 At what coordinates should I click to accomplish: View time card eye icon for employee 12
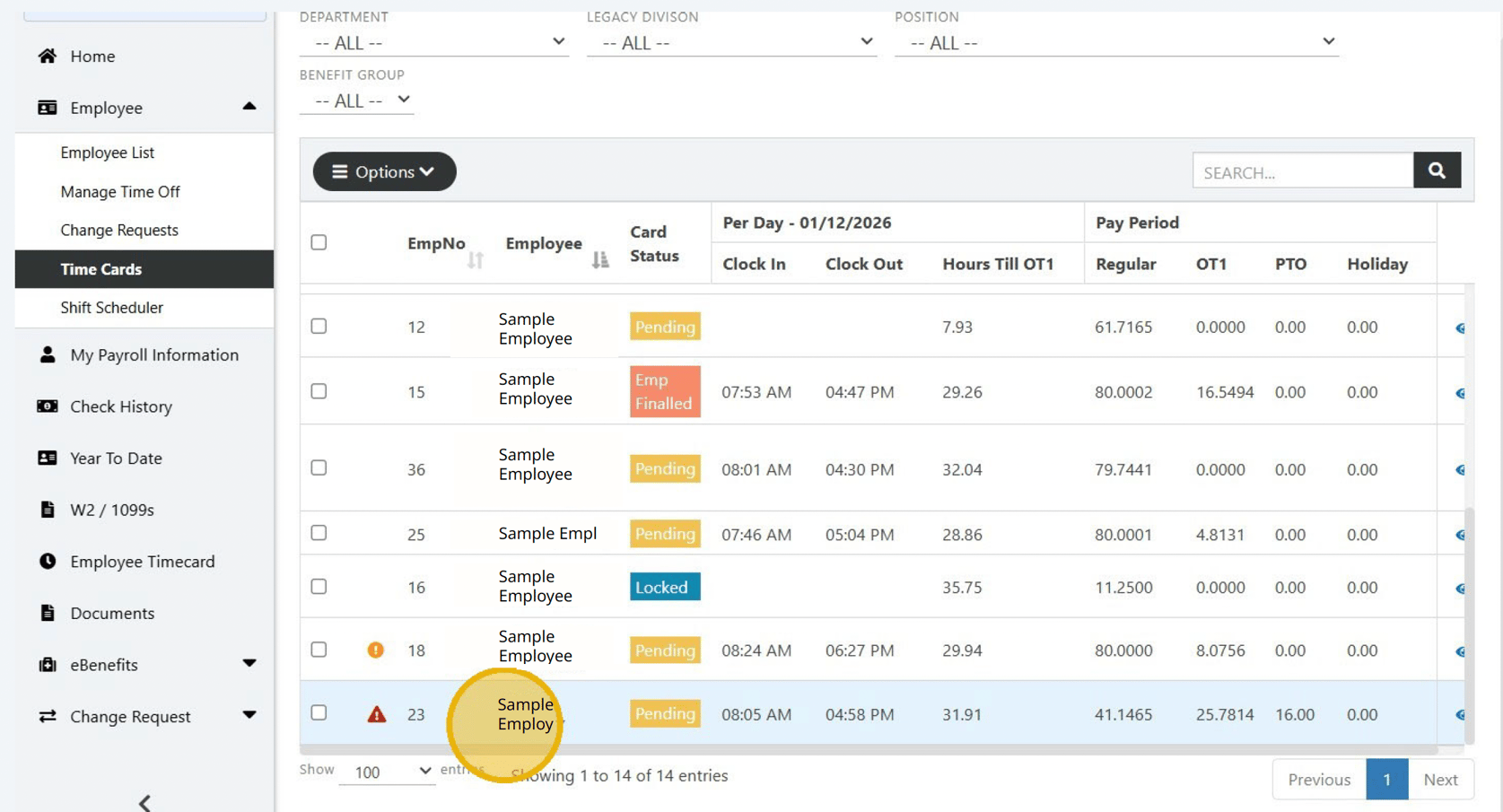[1460, 328]
